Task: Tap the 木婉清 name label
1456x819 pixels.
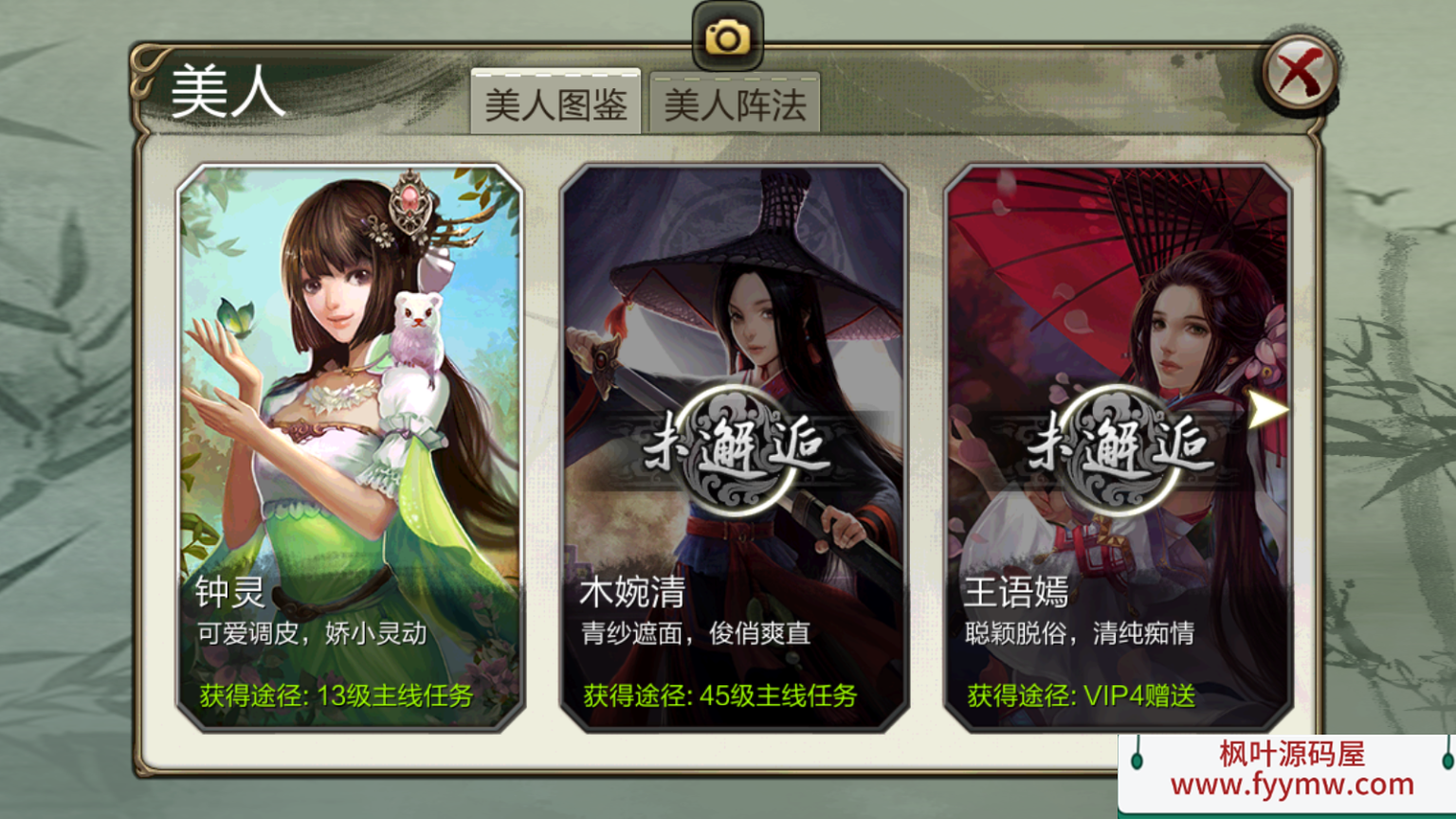Action: coord(632,592)
